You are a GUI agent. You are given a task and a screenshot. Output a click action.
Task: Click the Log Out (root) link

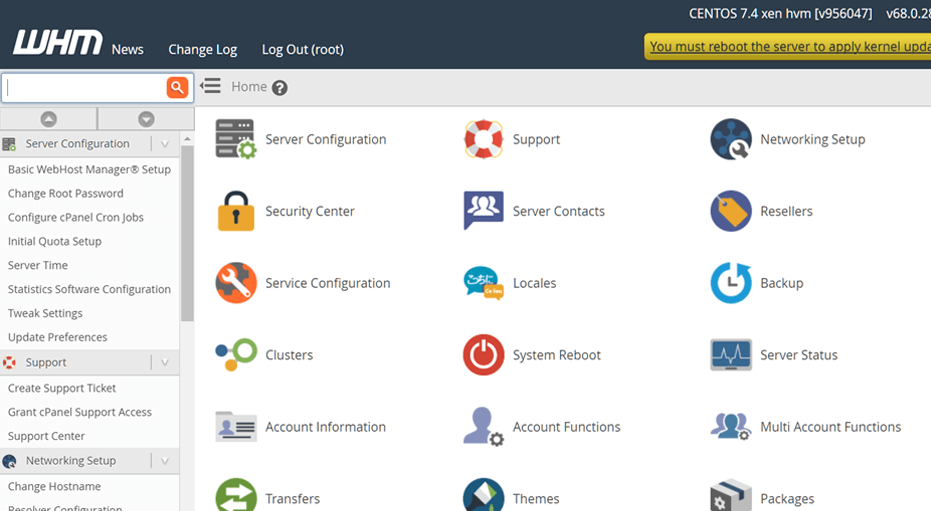302,49
